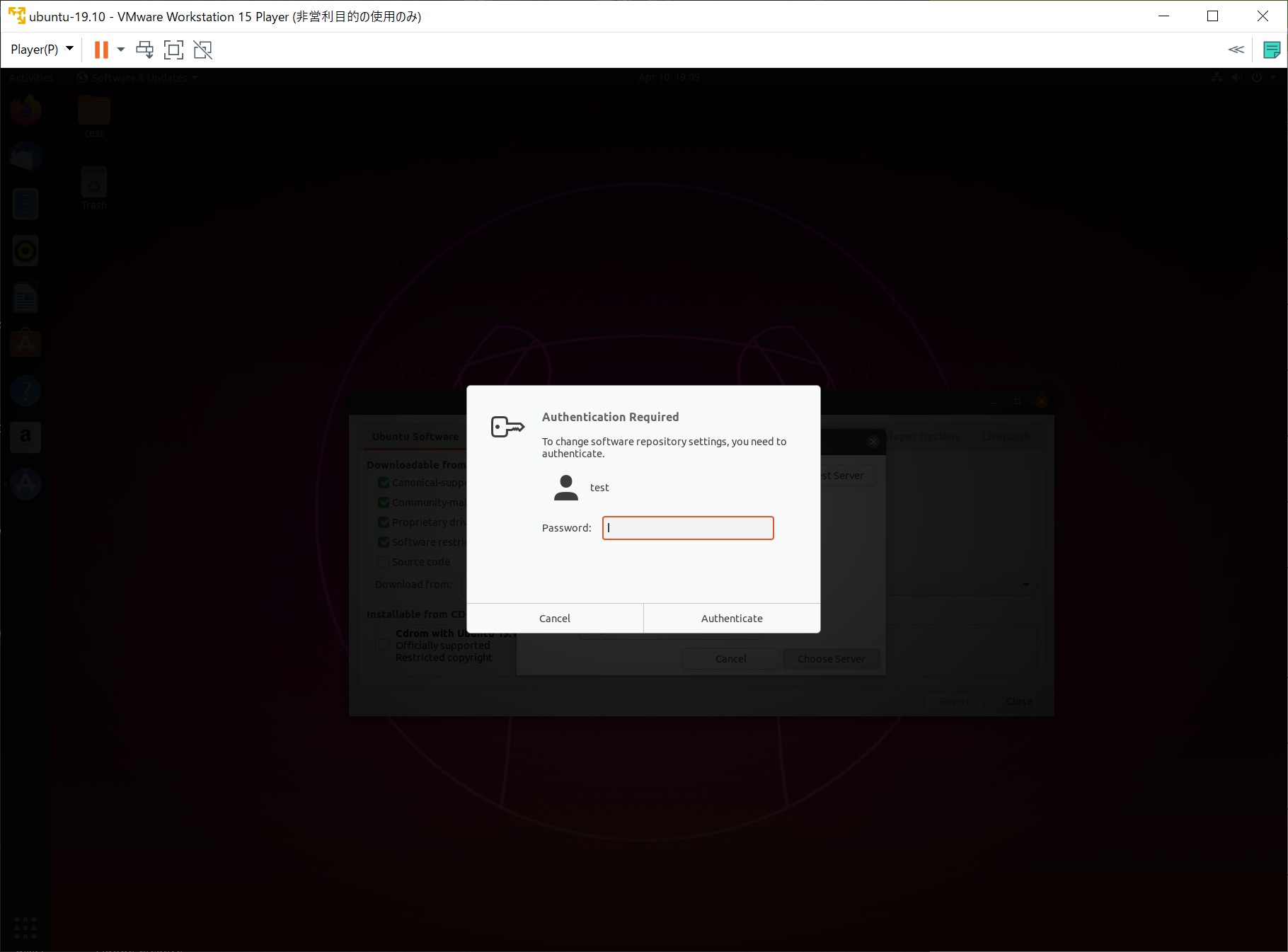Toggle VMware Unity mode icon
This screenshot has height=952, width=1288.
(x=203, y=50)
